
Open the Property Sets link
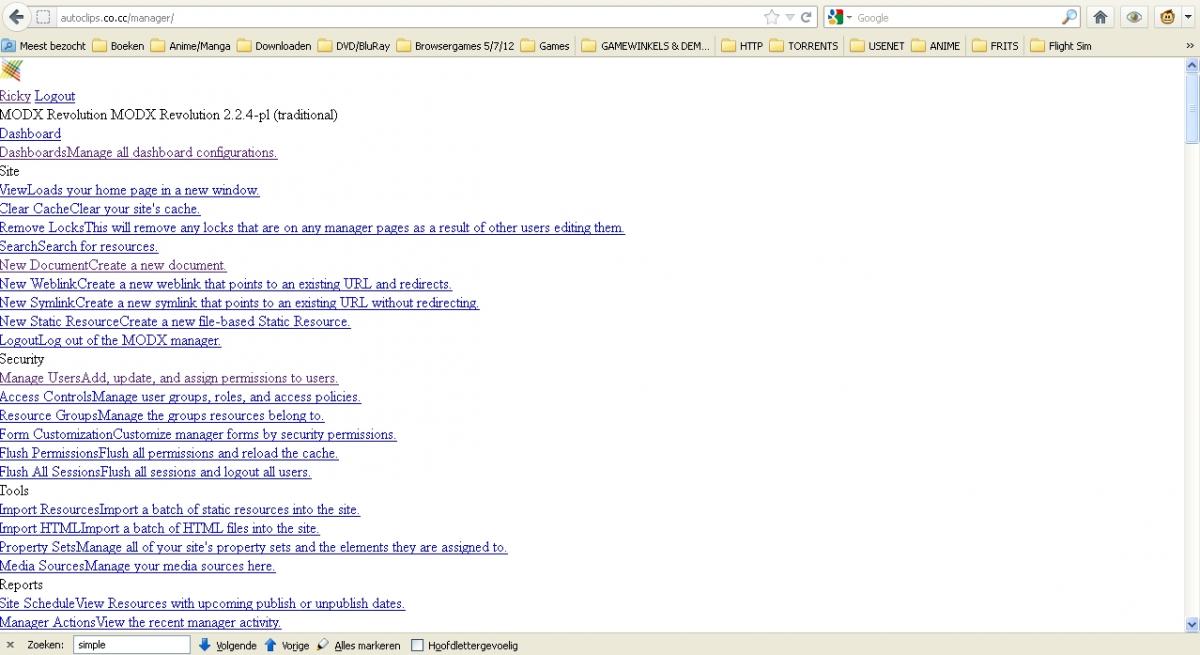[254, 547]
